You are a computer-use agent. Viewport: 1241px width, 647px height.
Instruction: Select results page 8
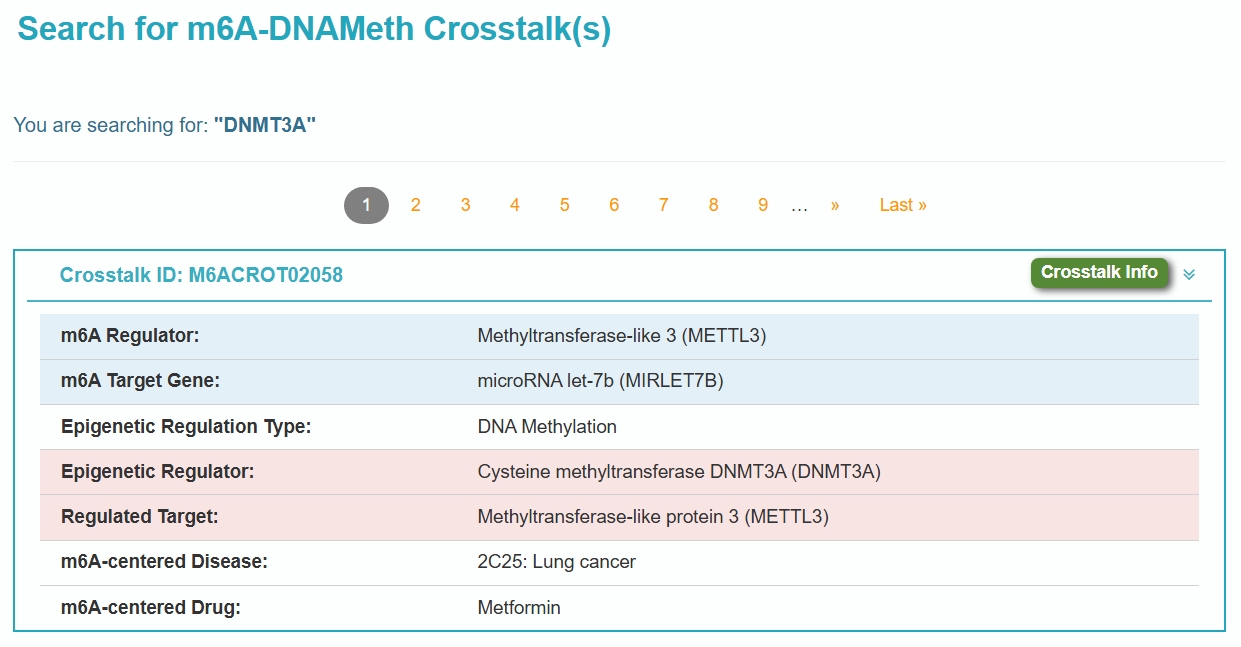tap(713, 205)
